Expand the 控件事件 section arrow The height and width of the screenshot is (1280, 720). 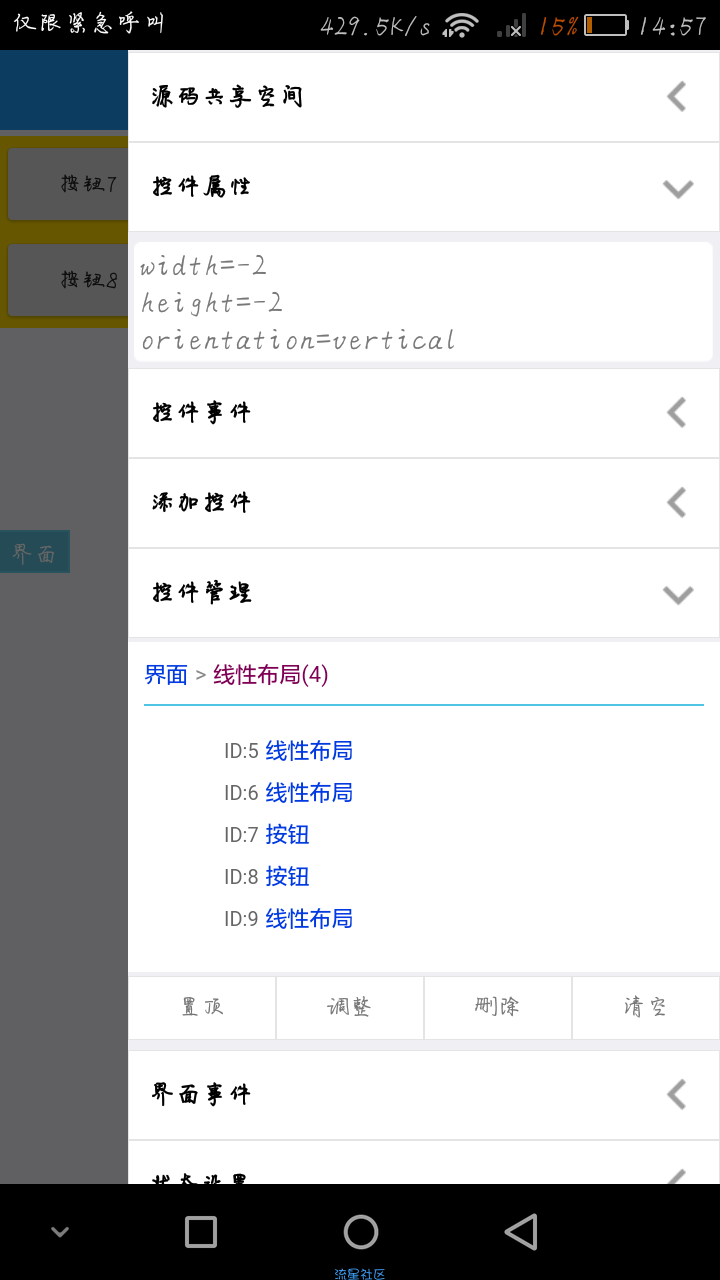point(677,412)
